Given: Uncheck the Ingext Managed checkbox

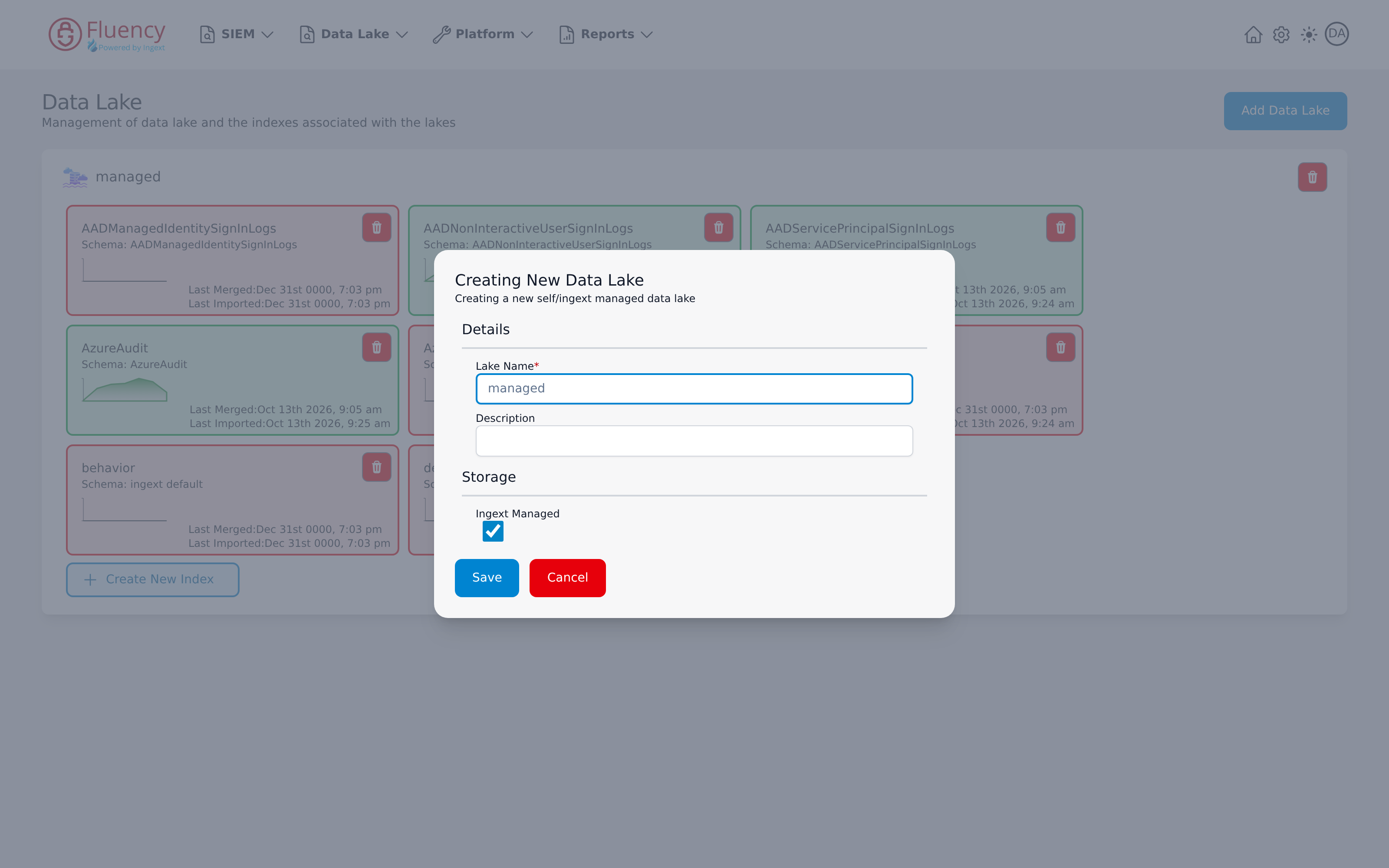Looking at the screenshot, I should point(493,531).
